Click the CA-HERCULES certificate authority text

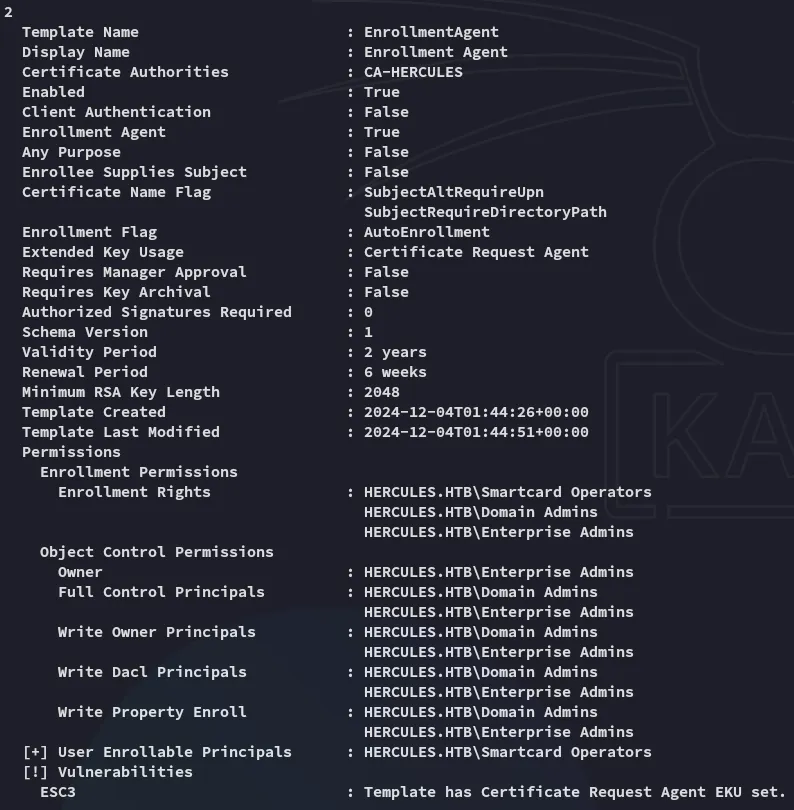(x=413, y=72)
